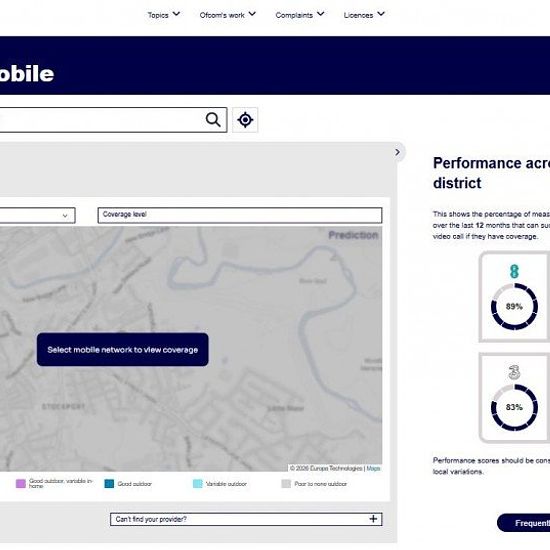The width and height of the screenshot is (550, 550).
Task: Click the Performance across district heading
Action: 491,173
